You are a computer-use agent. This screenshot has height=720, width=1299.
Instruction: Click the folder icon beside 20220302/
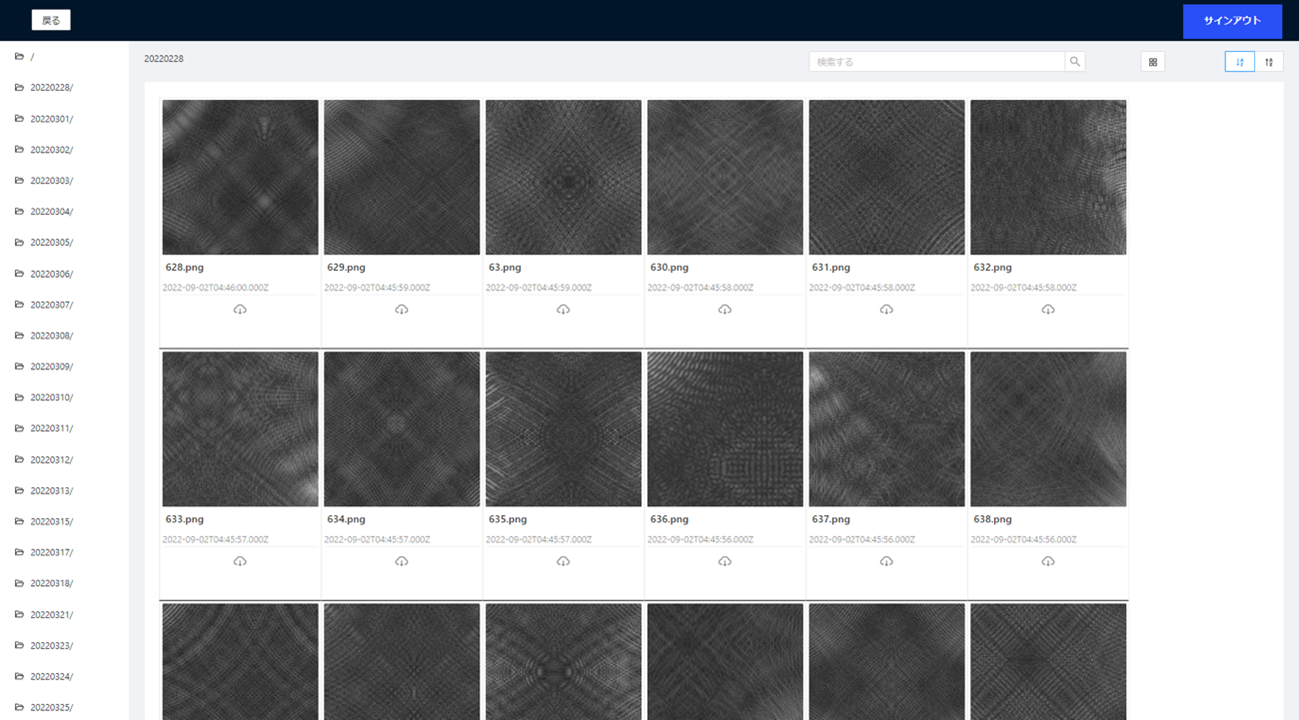click(19, 150)
